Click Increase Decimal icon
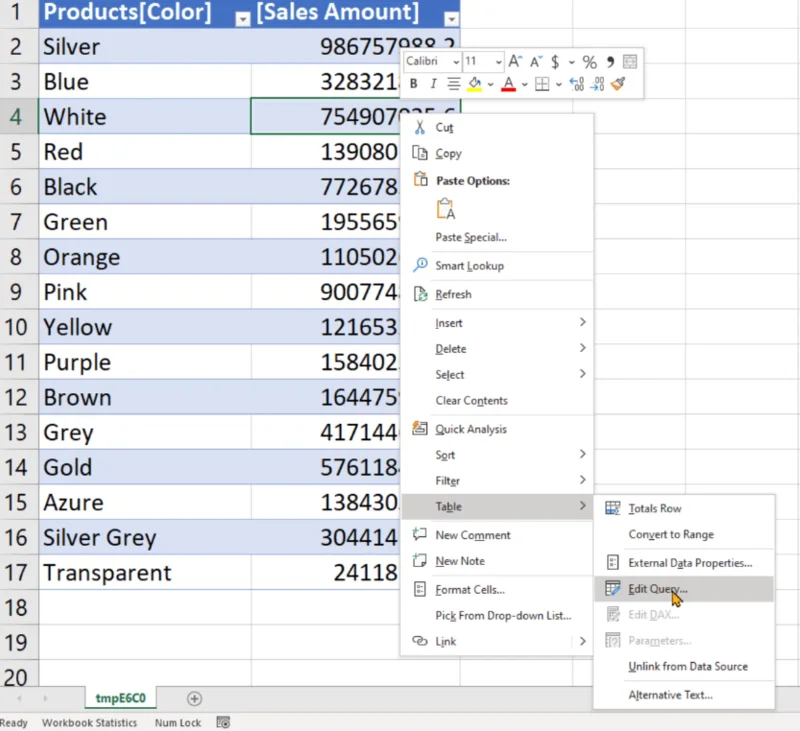Screen dimensions: 800x731 tap(577, 84)
